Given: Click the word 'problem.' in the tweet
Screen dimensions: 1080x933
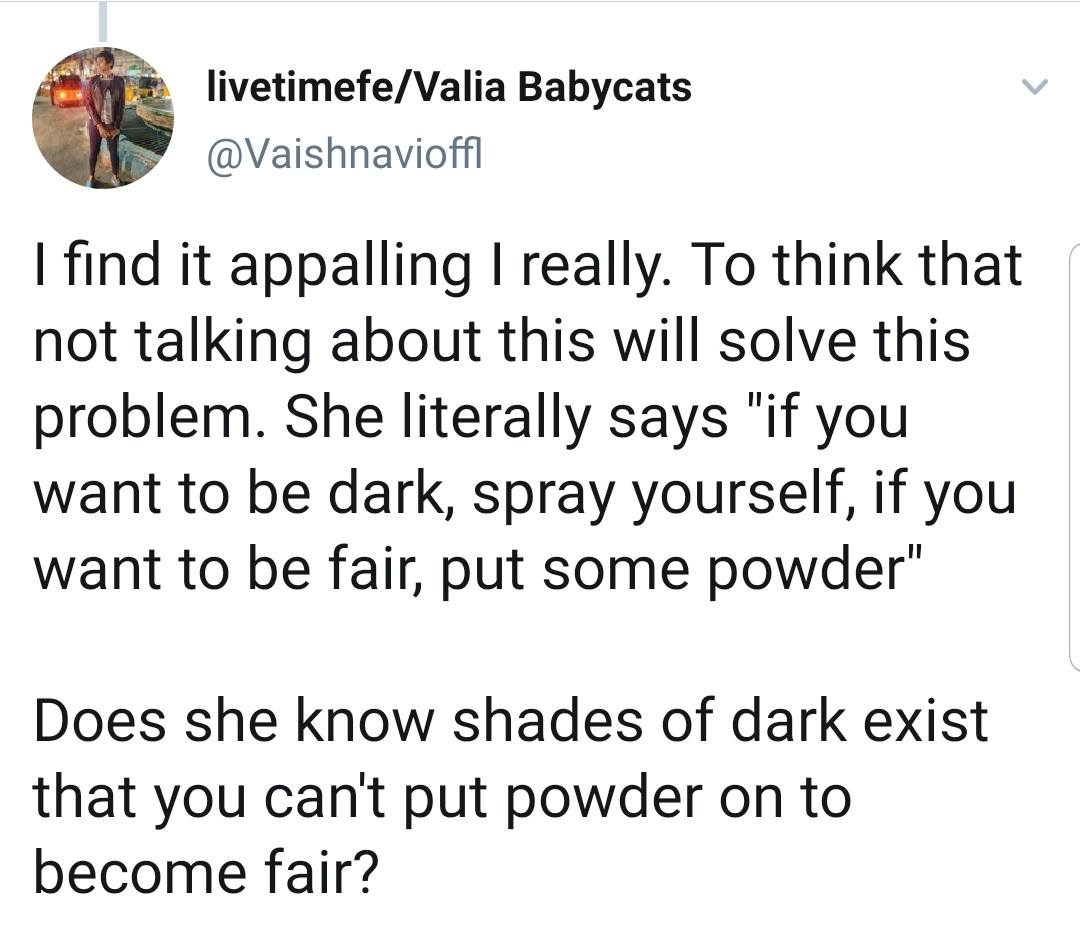Looking at the screenshot, I should pos(144,419).
